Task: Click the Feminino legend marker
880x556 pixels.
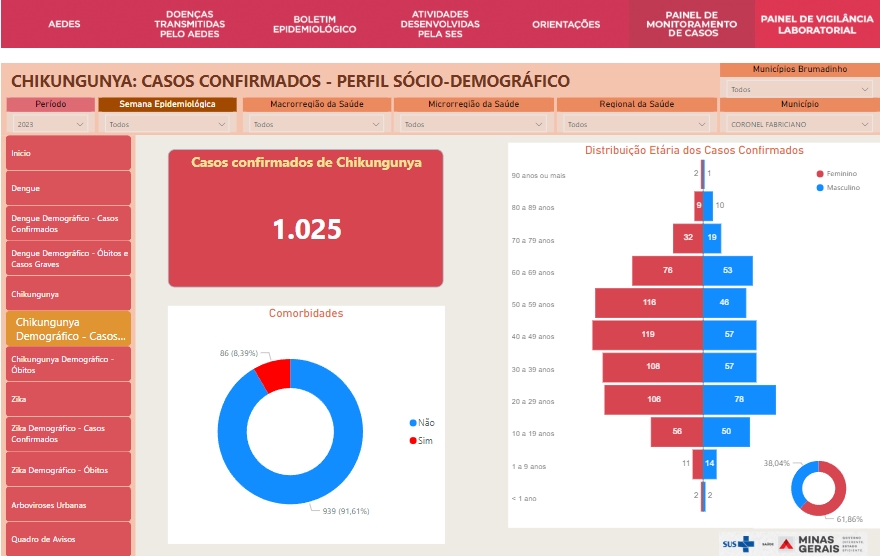Action: [x=819, y=173]
